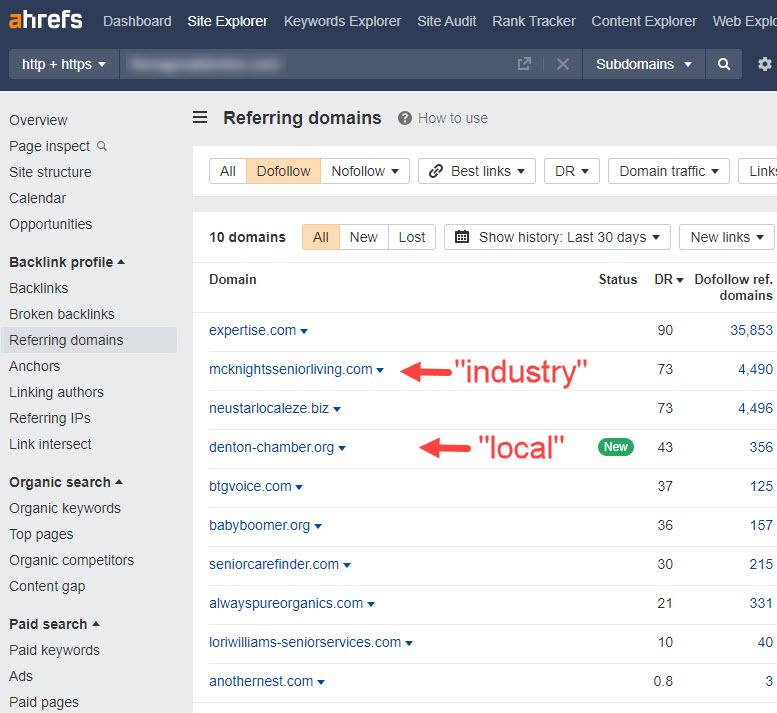
Task: Select the Dofollow filter
Action: 283,171
